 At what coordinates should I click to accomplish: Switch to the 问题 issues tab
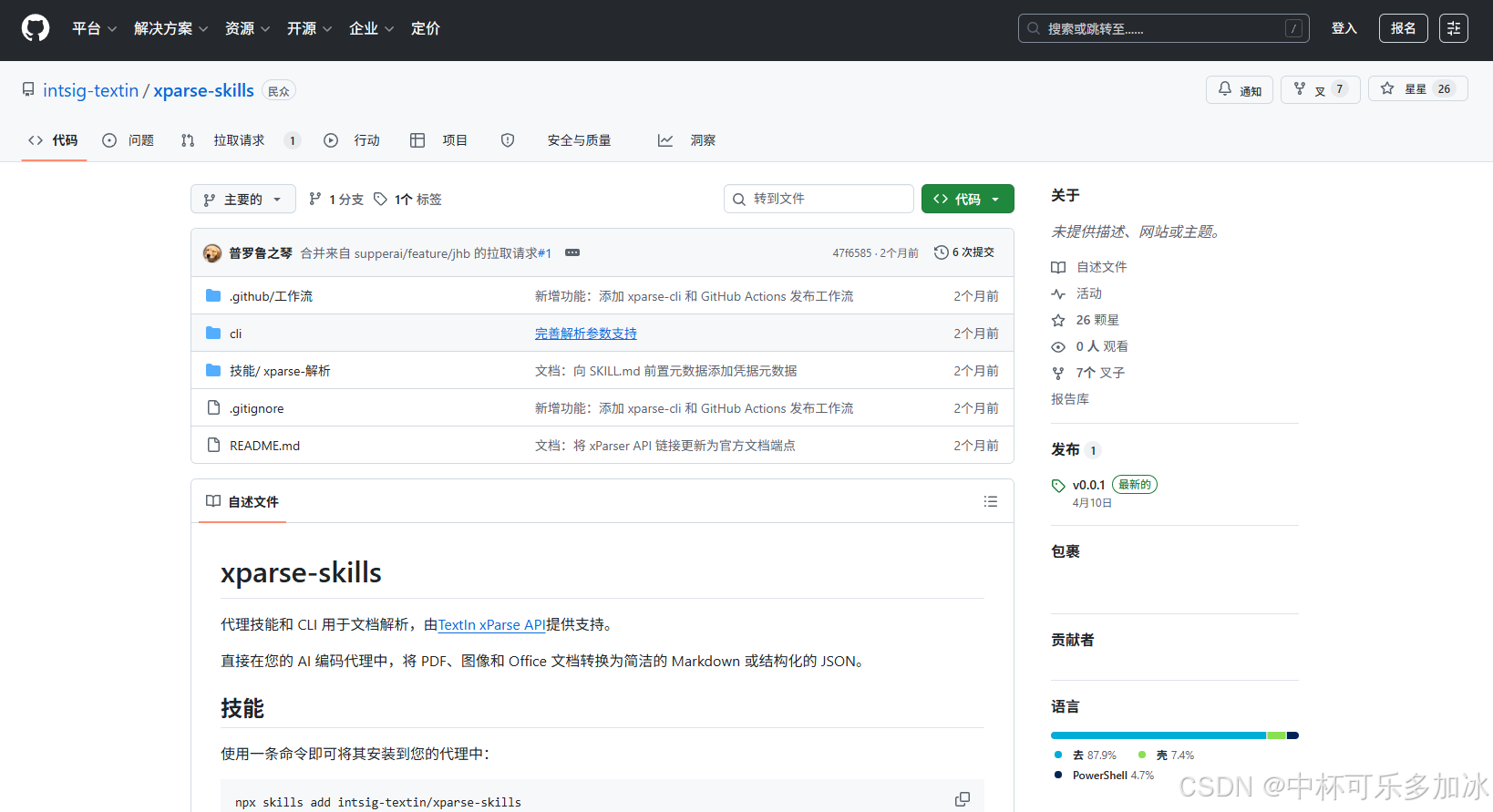click(128, 140)
